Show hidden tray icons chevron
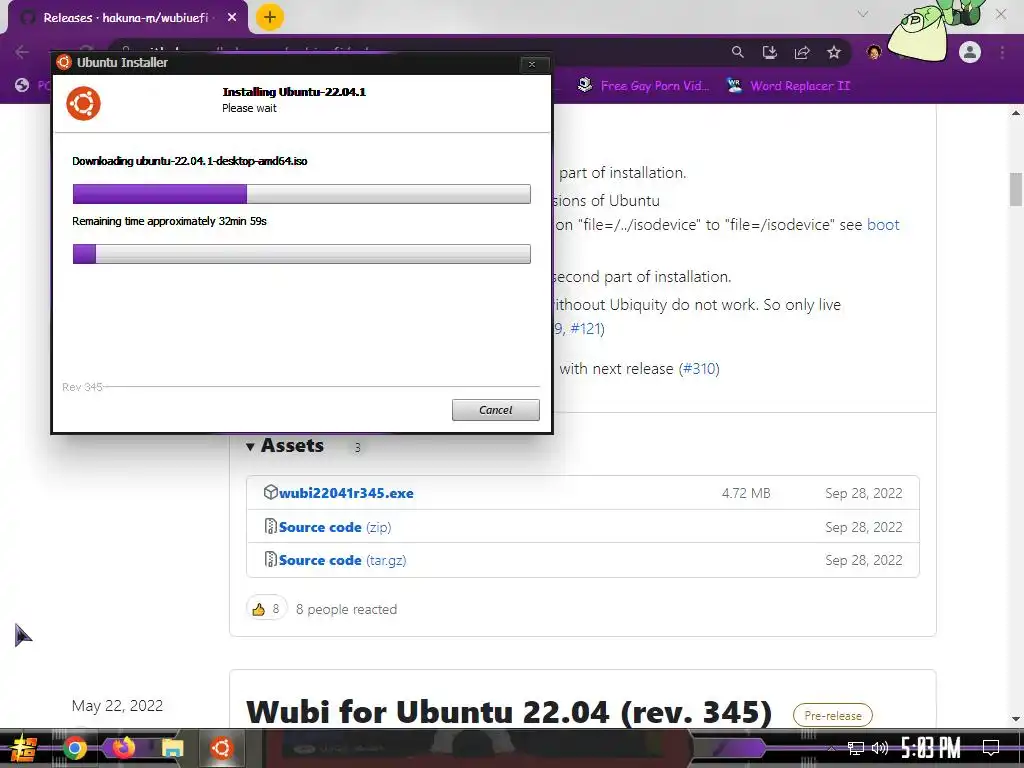1024x768 pixels. pyautogui.click(x=831, y=748)
